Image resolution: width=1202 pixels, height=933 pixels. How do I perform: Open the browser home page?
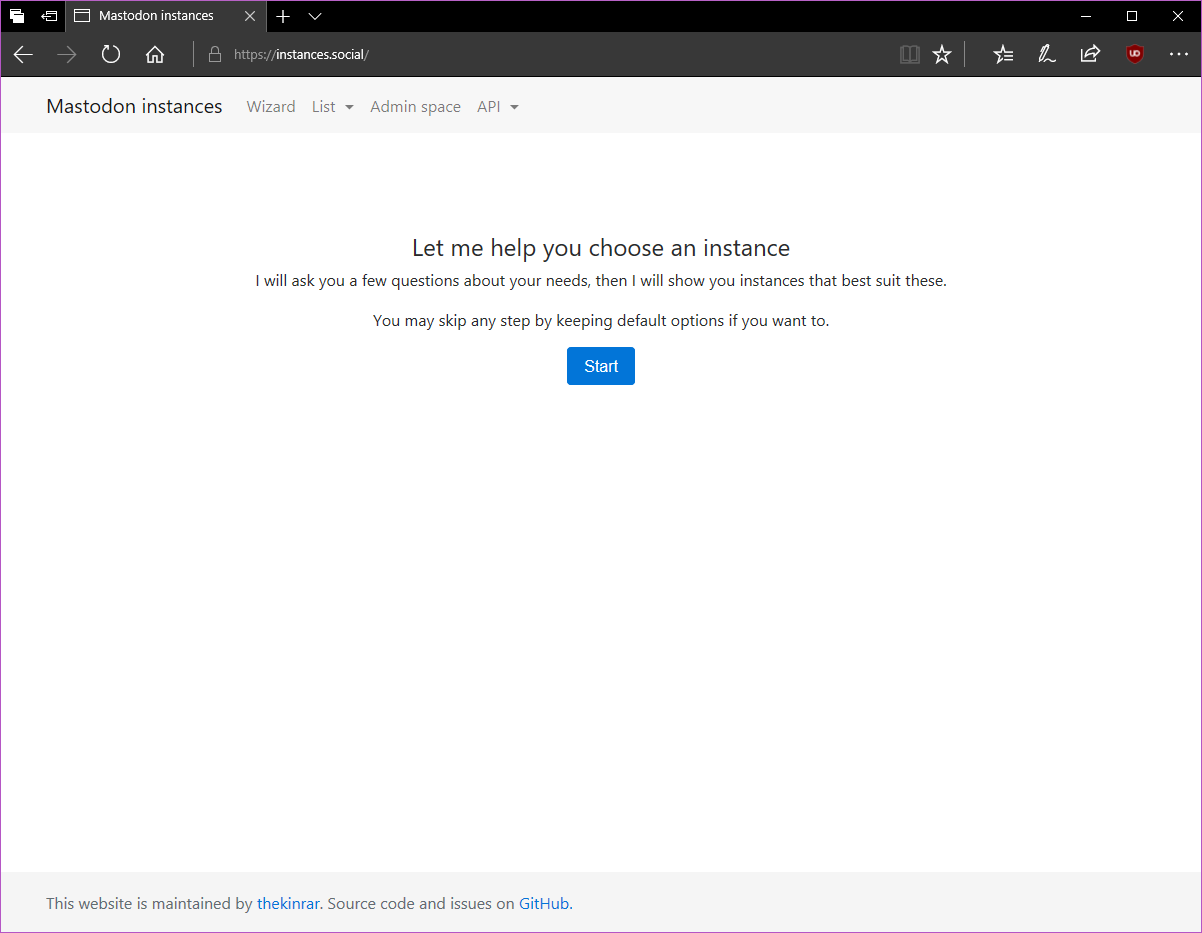(155, 55)
